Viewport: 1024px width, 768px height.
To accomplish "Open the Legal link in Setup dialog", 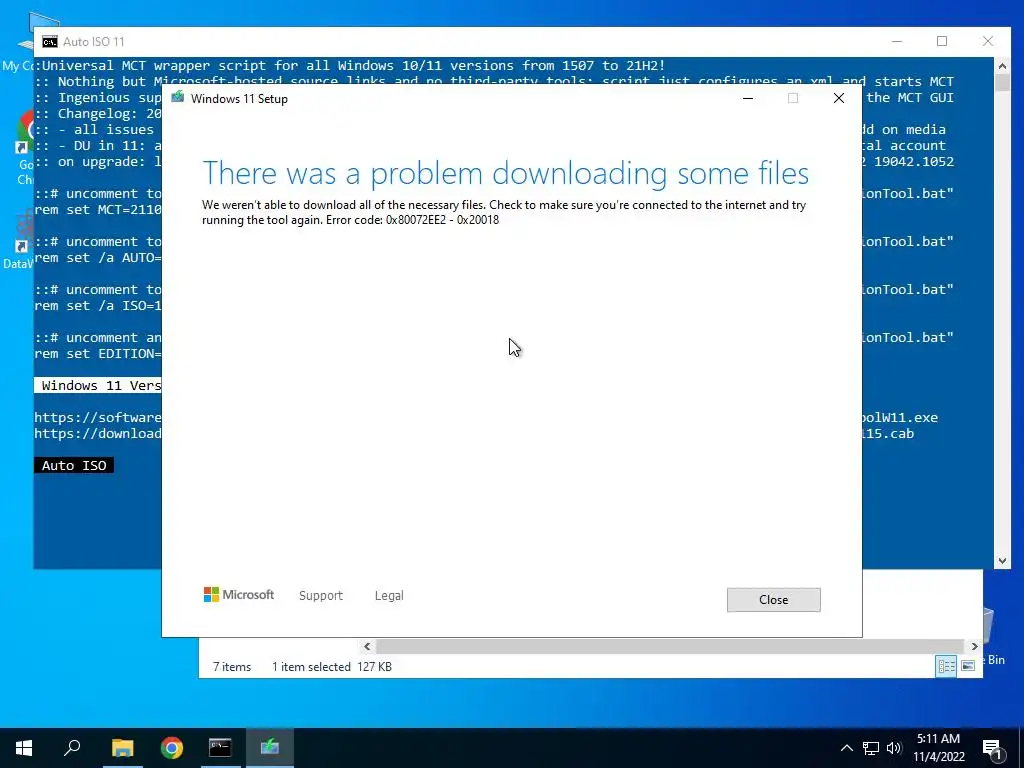I will [x=389, y=596].
